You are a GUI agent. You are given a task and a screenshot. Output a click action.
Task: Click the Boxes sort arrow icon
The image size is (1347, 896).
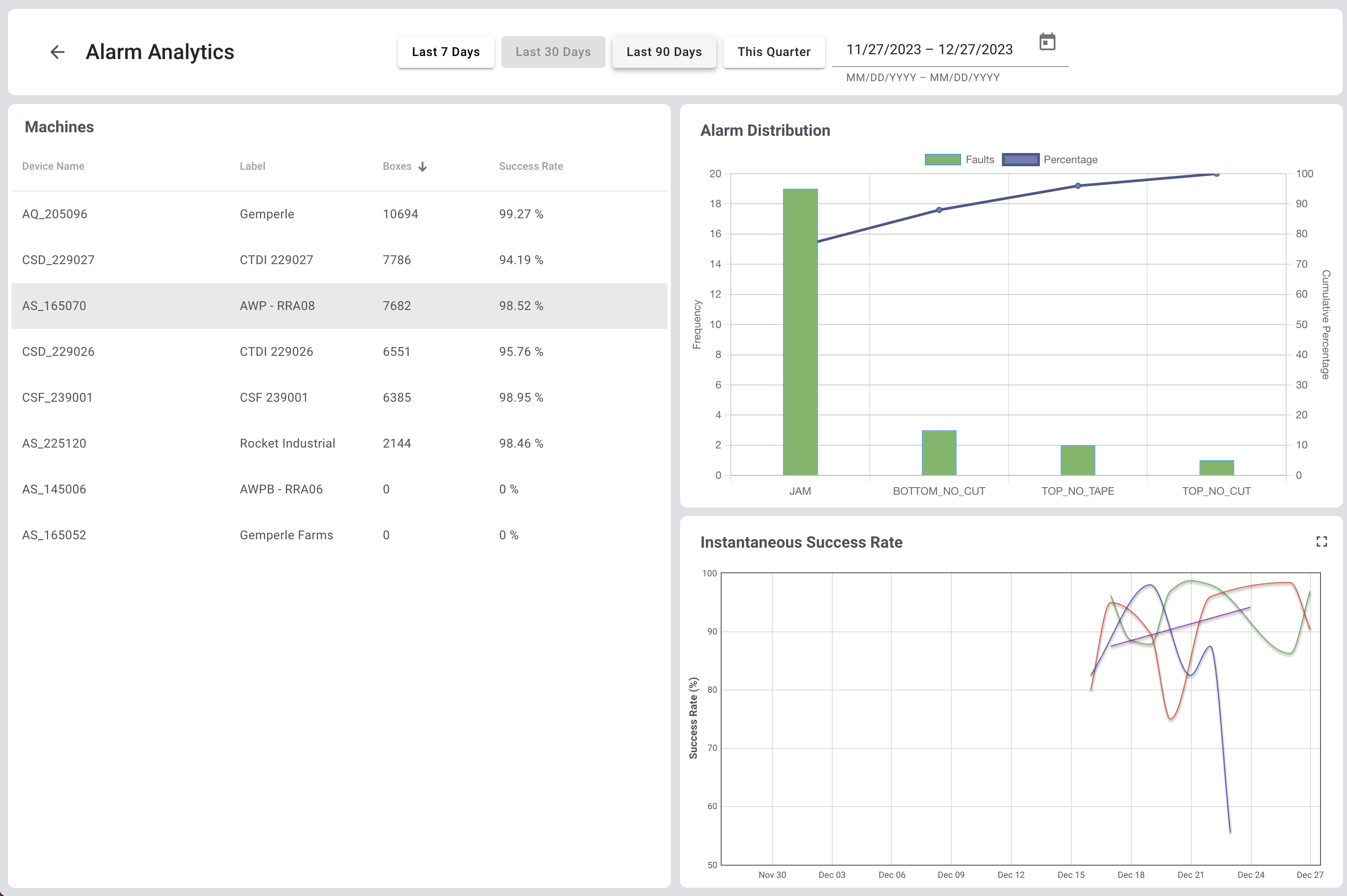(x=423, y=167)
